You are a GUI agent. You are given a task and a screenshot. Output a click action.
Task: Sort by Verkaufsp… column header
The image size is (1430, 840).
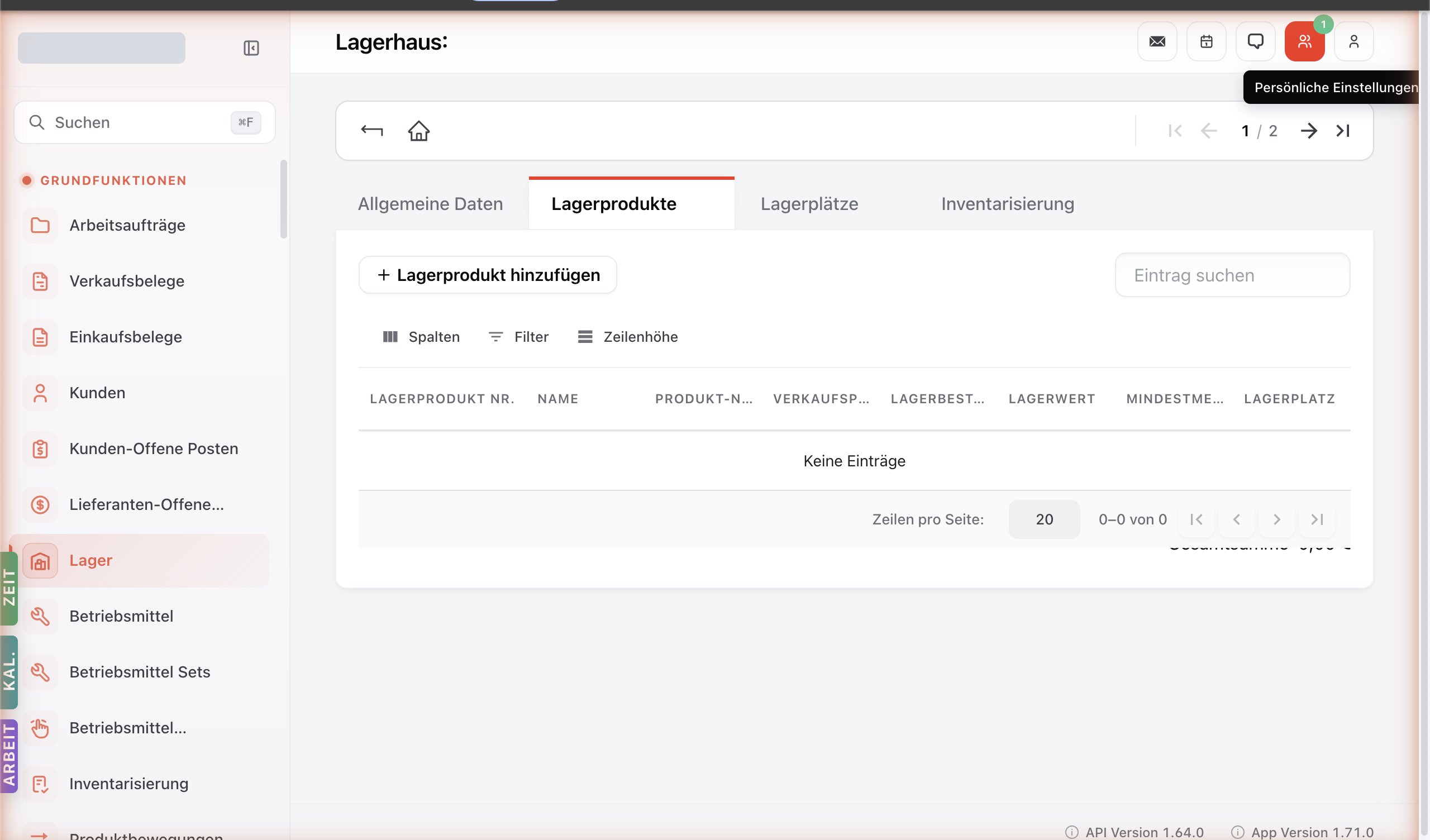click(821, 398)
